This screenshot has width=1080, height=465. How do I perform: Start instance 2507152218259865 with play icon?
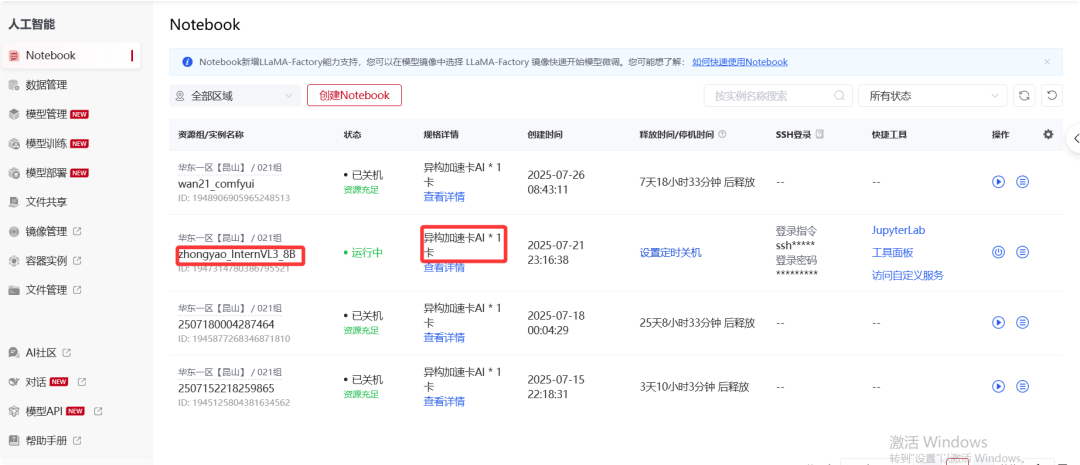click(x=998, y=386)
